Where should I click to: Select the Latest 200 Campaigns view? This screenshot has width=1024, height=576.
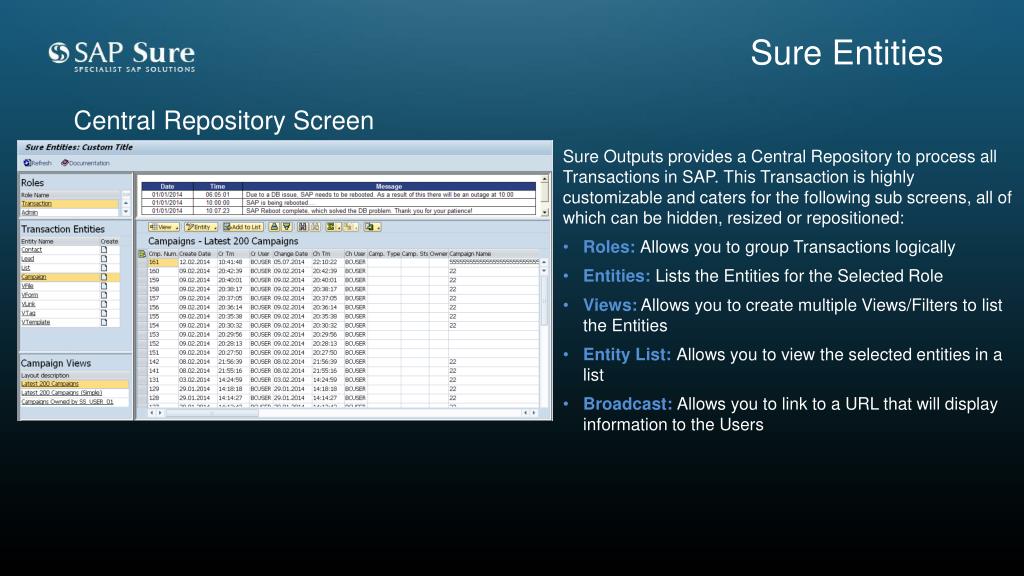(x=50, y=384)
